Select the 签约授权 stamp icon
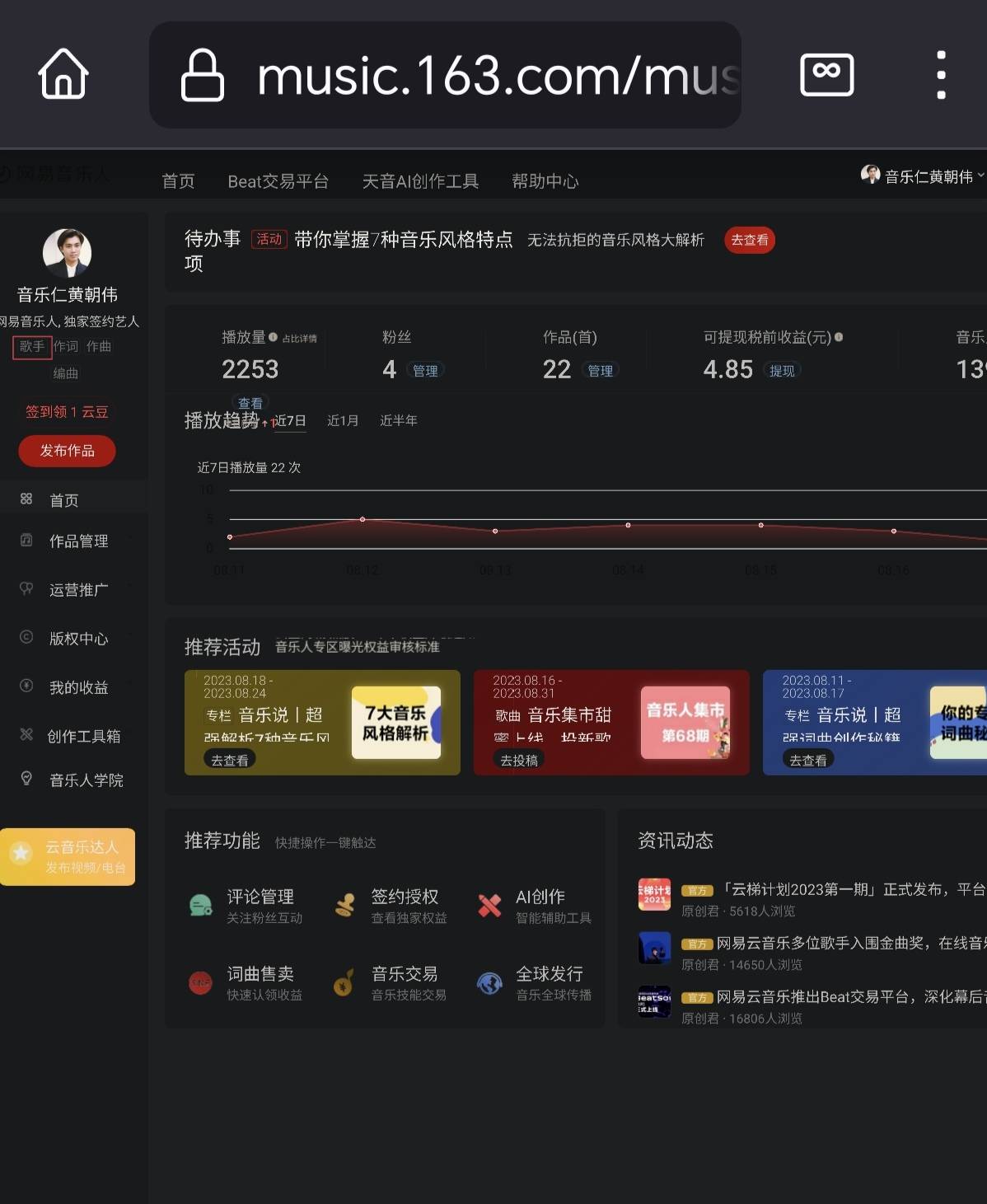The image size is (987, 1204). (345, 905)
